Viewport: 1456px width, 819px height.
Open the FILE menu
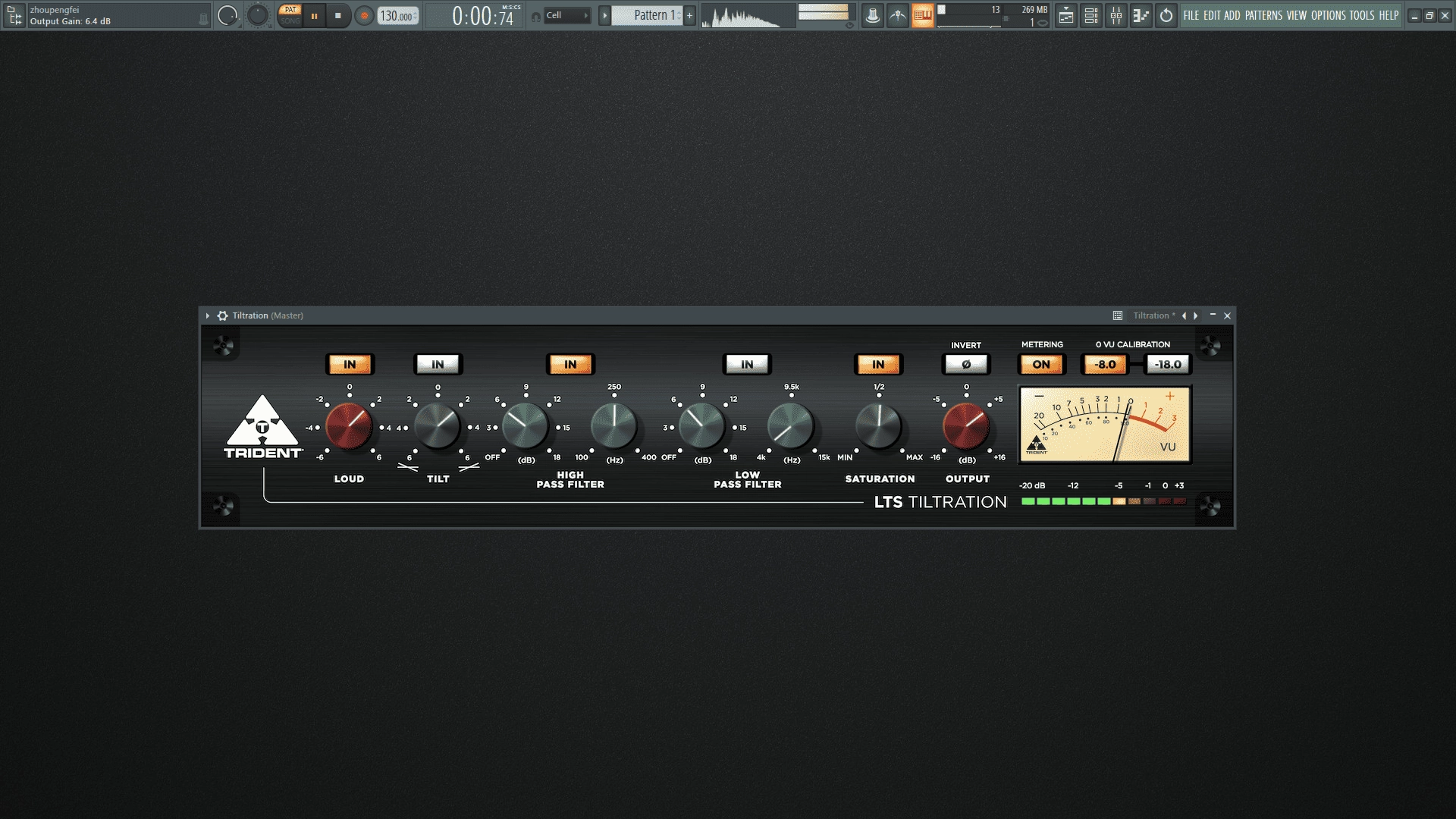(x=1191, y=15)
